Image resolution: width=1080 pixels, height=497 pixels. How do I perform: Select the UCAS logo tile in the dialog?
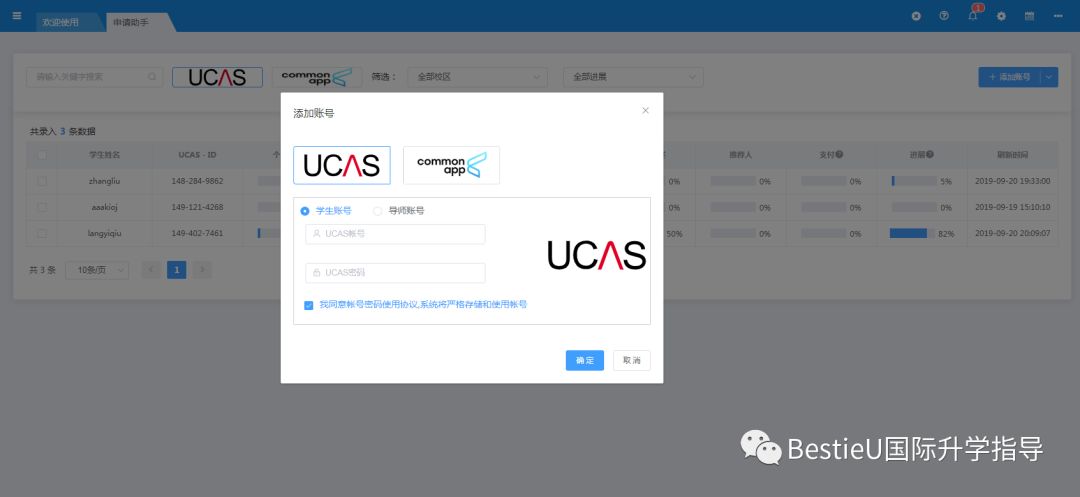[x=342, y=165]
